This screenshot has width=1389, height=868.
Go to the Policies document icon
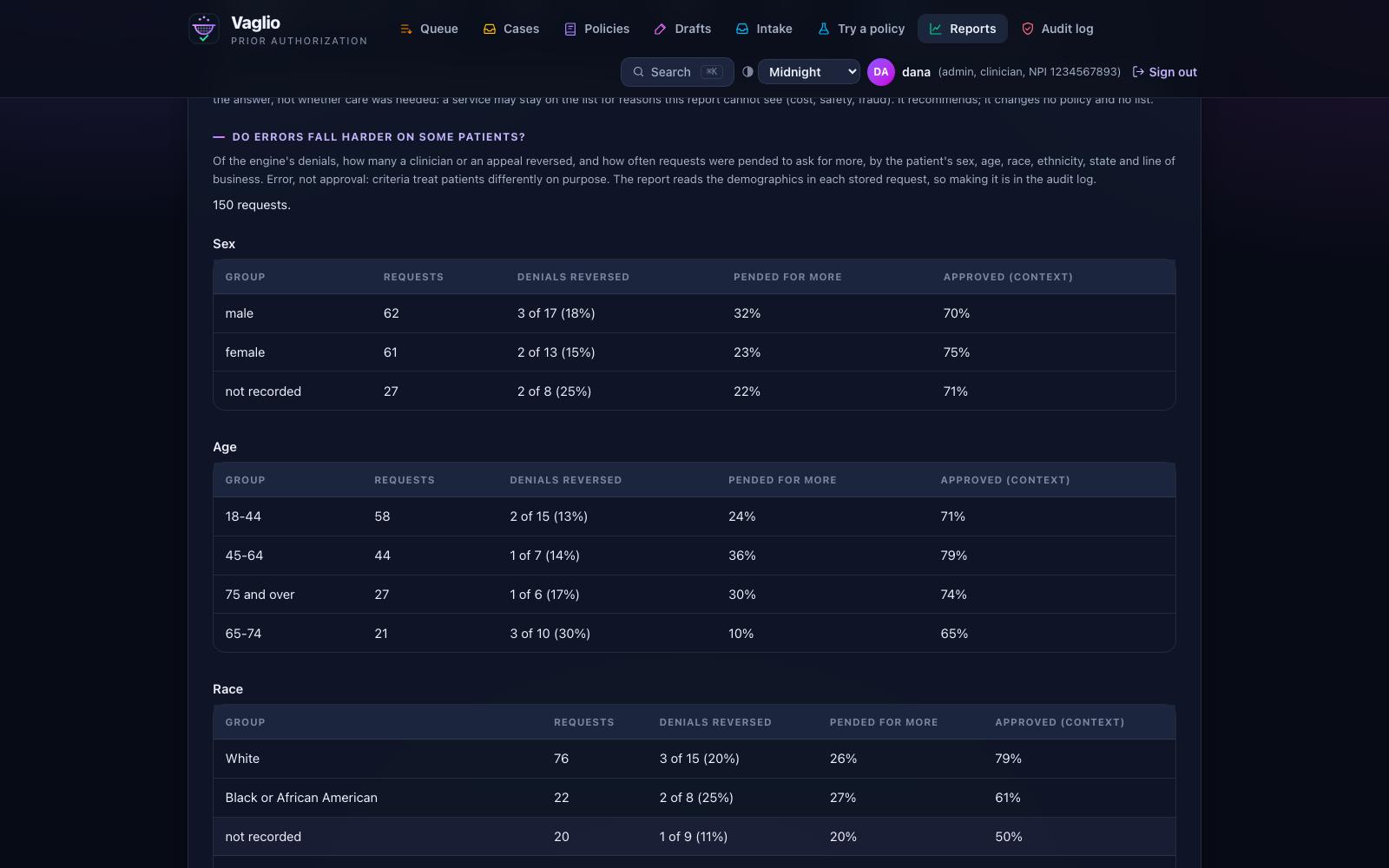click(x=570, y=29)
